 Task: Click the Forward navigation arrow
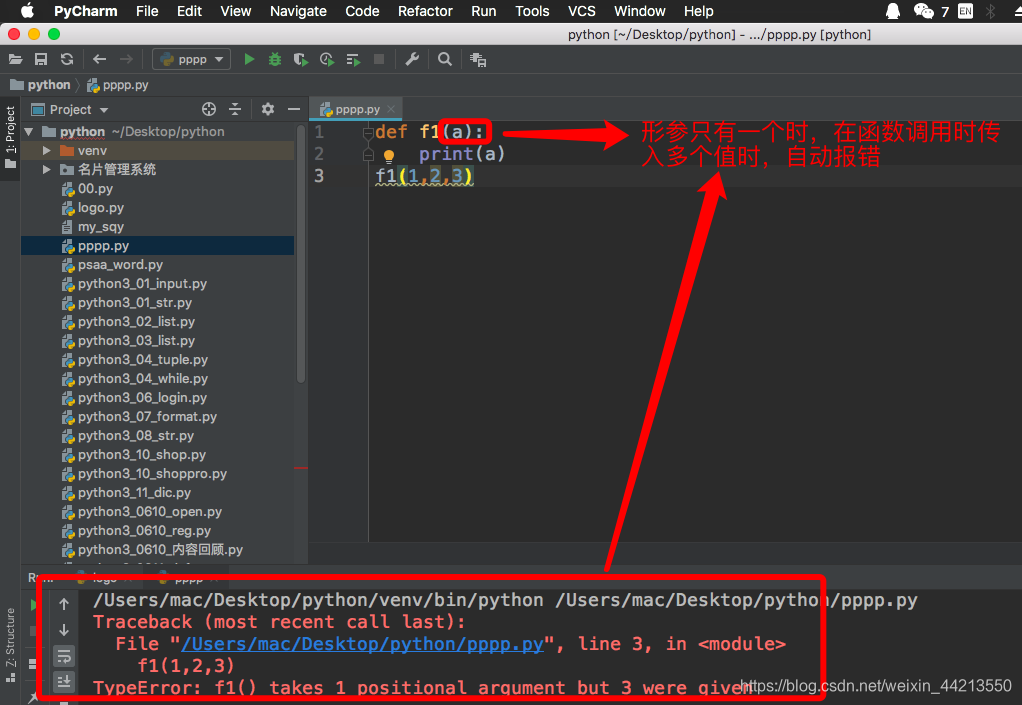click(126, 59)
